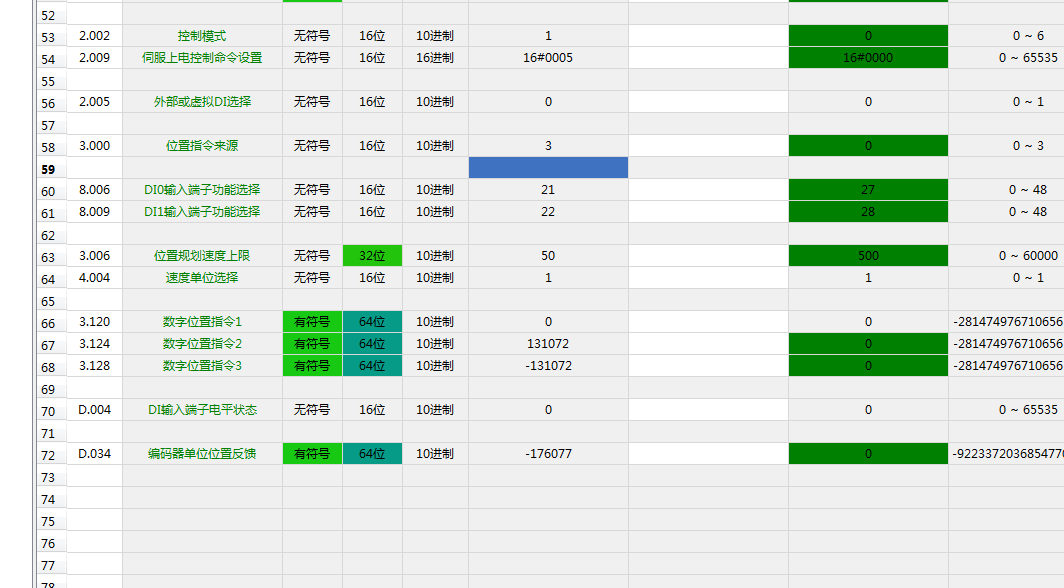Screen dimensions: 1064x588
Task: Select value 50 in row 63
Action: pyautogui.click(x=548, y=256)
